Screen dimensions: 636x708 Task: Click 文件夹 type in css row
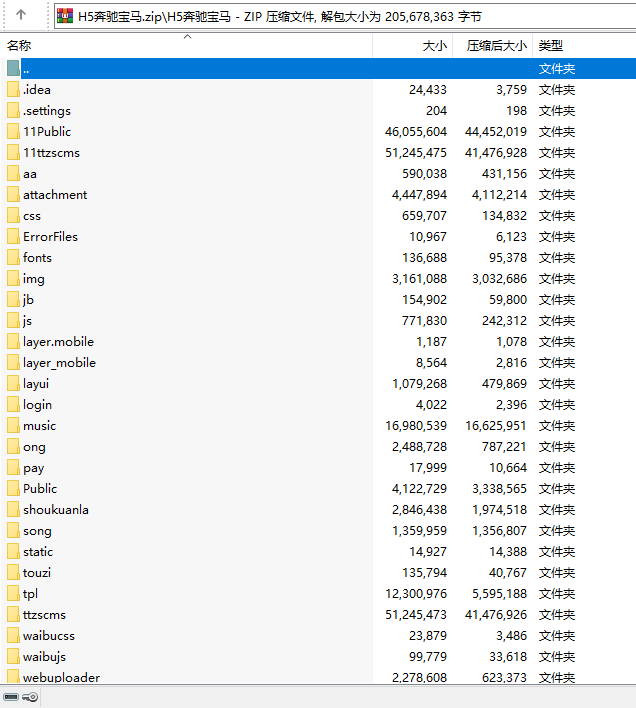point(557,216)
